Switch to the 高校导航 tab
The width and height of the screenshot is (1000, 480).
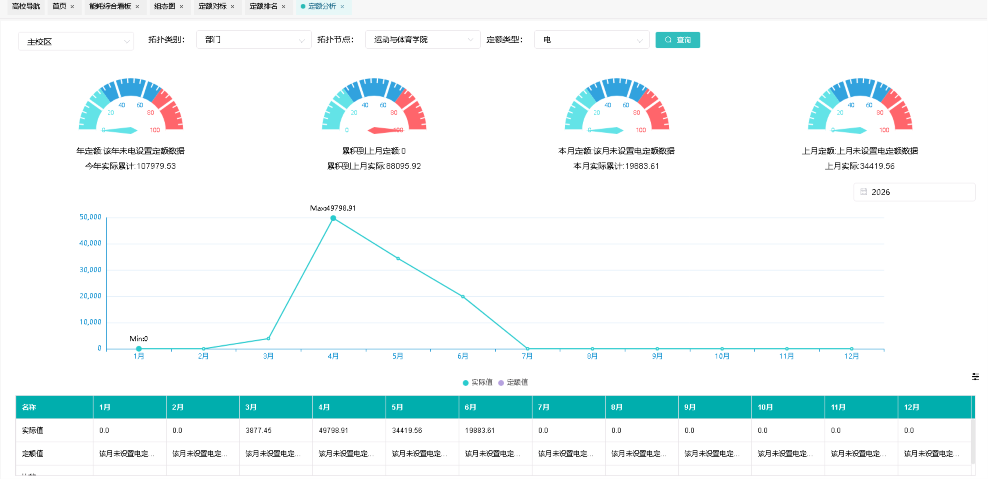pyautogui.click(x=26, y=6)
